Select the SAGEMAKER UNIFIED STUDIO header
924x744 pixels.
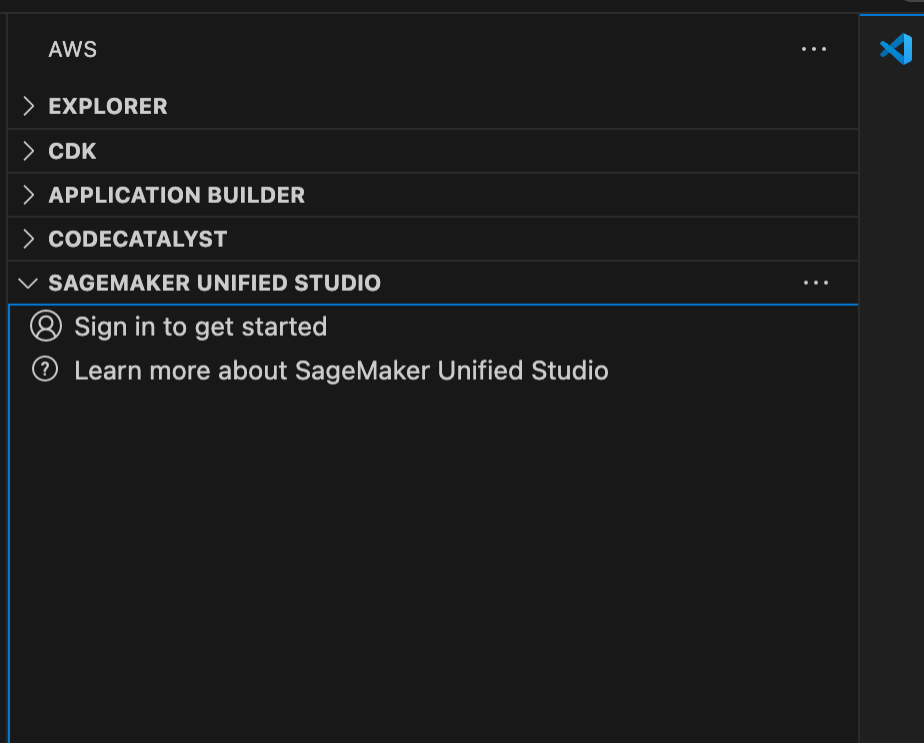(x=214, y=283)
